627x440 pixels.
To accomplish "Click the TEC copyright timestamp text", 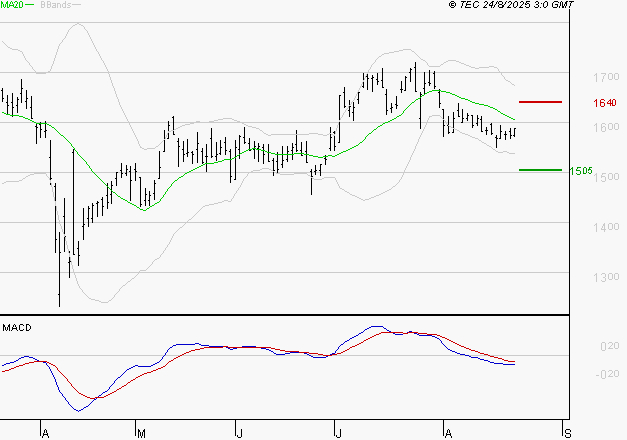I will (x=511, y=4).
